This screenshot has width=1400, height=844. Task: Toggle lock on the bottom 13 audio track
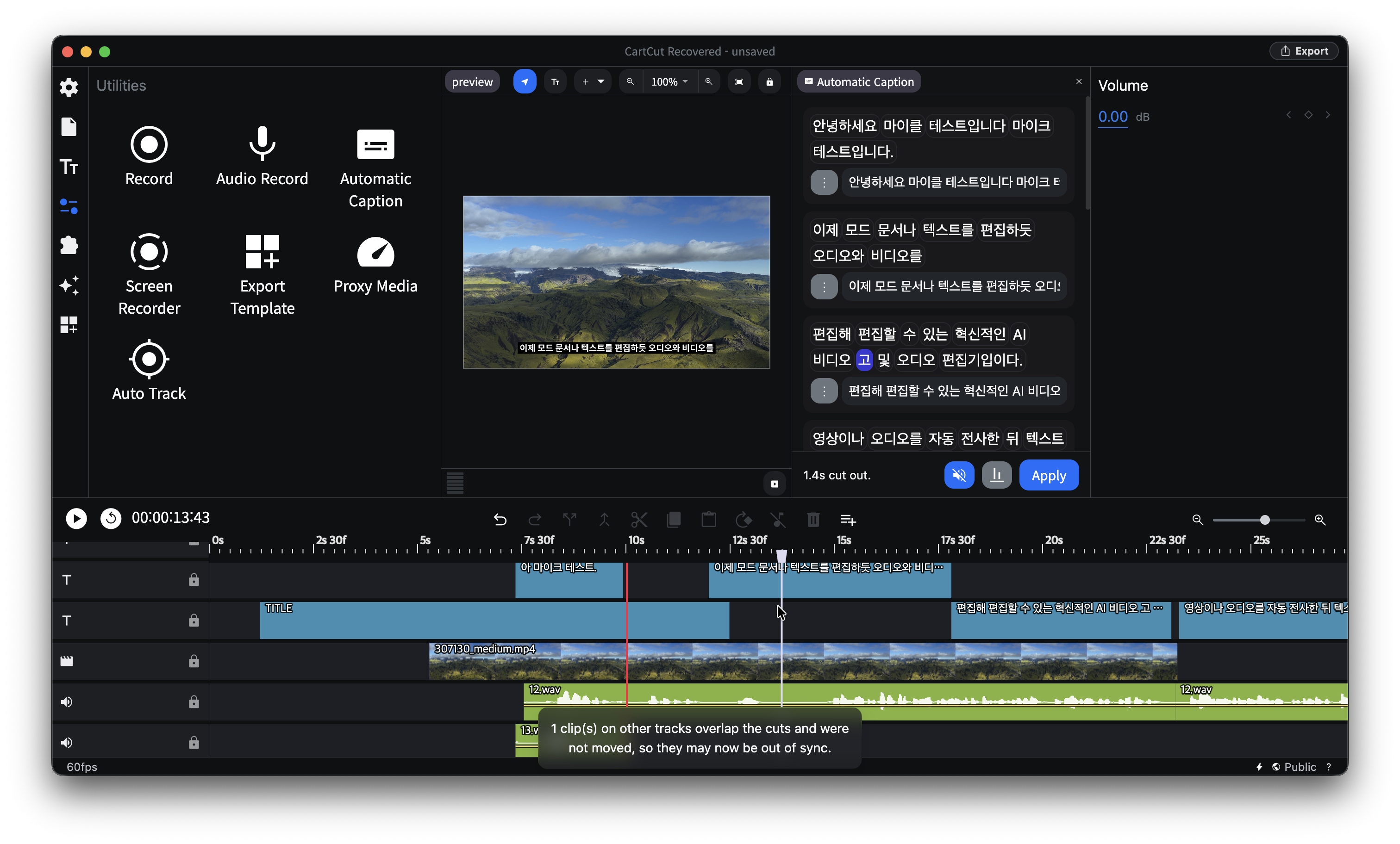194,742
